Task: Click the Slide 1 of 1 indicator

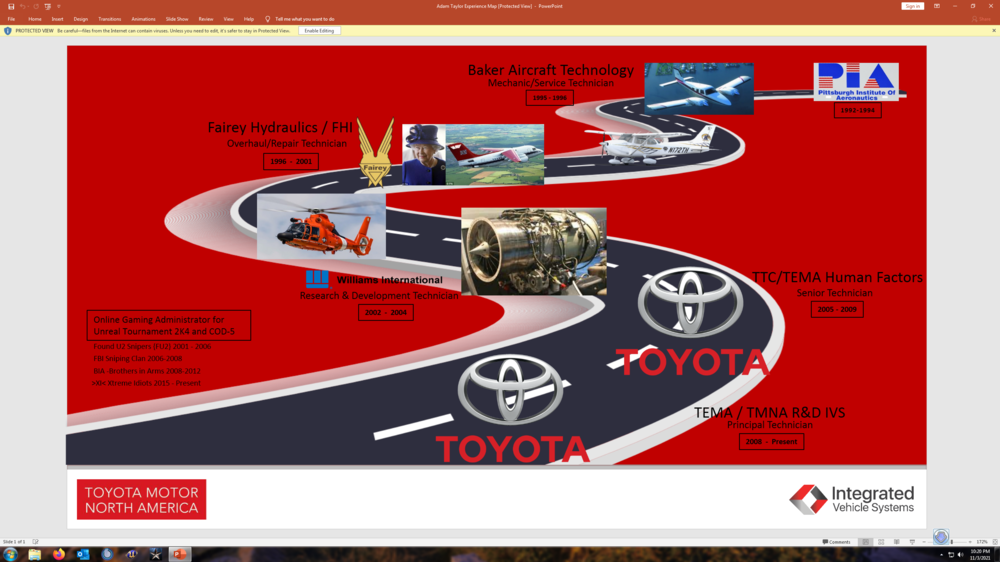Action: point(13,542)
